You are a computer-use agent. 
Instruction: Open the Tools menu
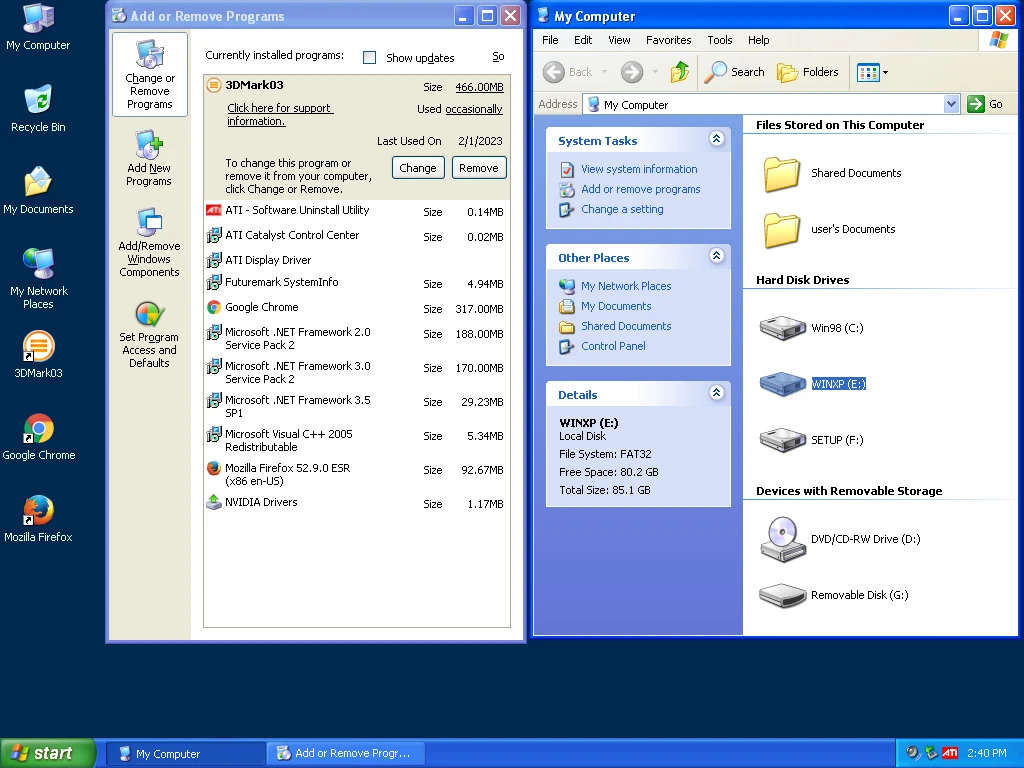720,40
